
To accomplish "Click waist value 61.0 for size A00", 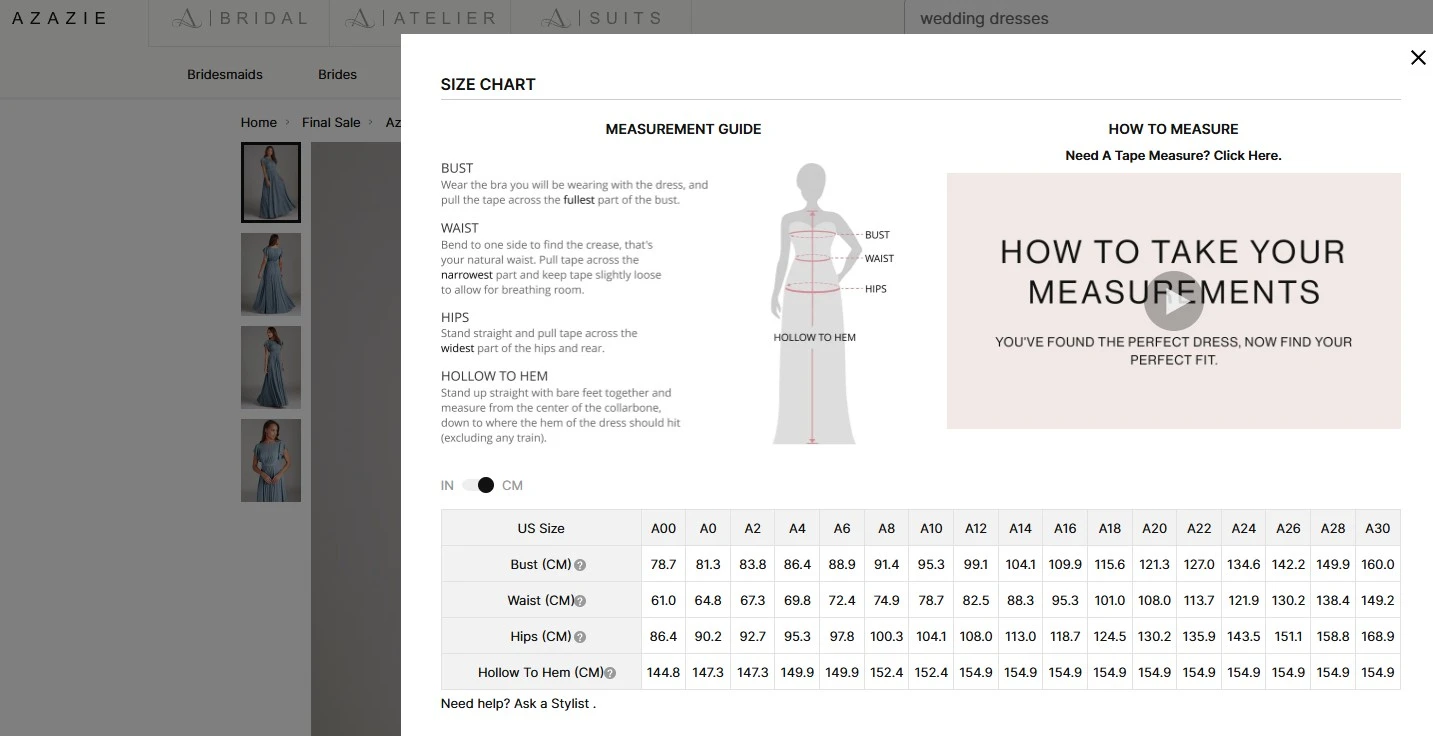I will point(663,600).
